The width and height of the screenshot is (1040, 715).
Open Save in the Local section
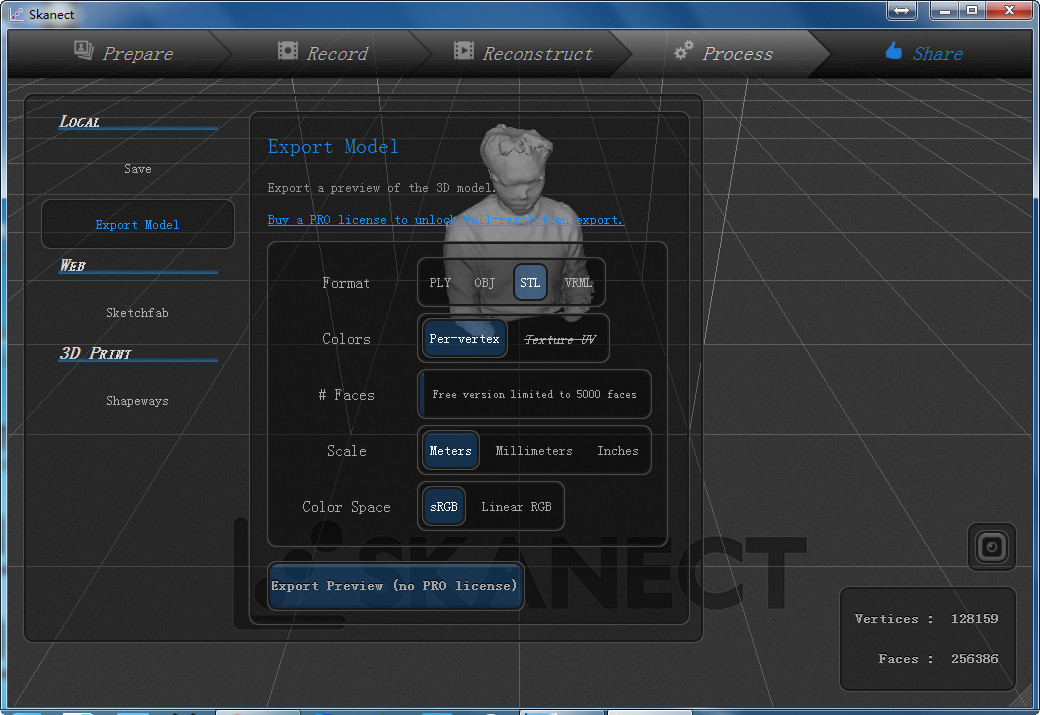coord(137,169)
